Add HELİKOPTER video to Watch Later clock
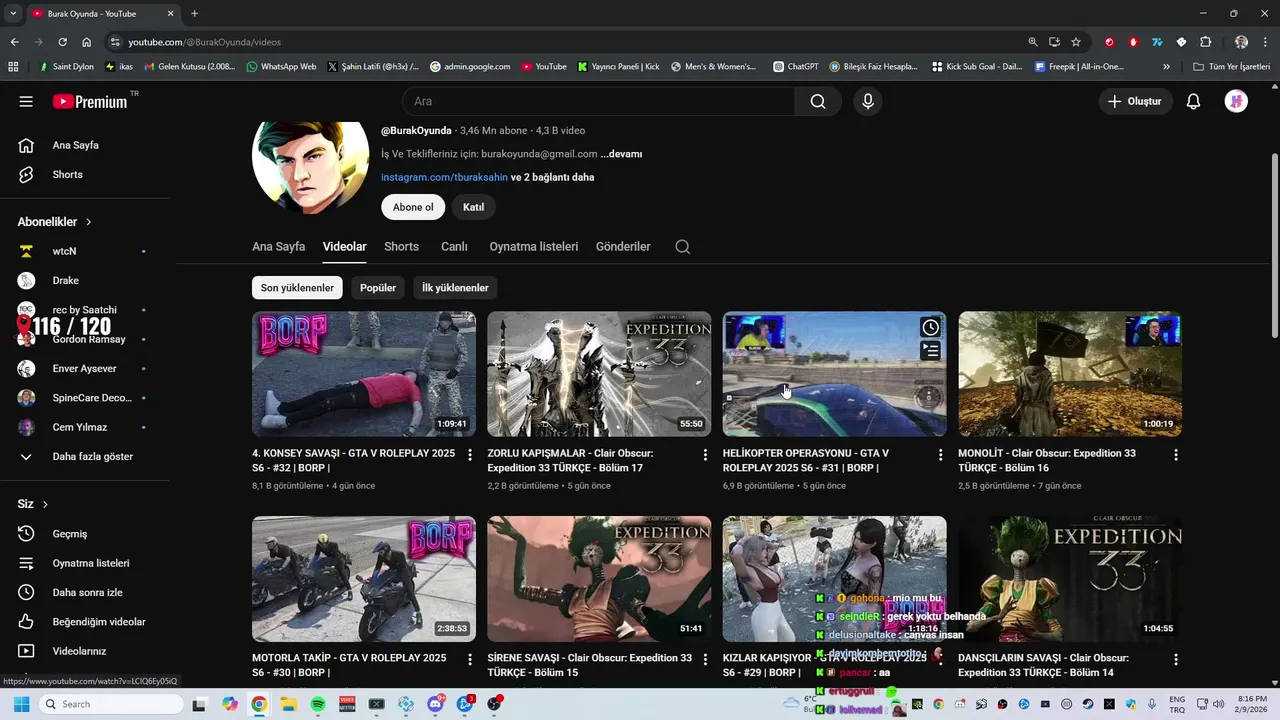Screen dimensions: 1280x720 pyautogui.click(x=930, y=327)
